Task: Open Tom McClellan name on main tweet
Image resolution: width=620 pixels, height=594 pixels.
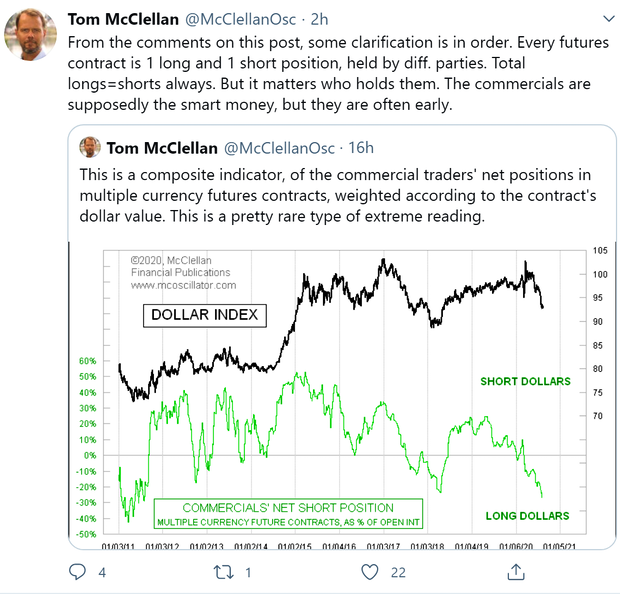Action: point(123,19)
